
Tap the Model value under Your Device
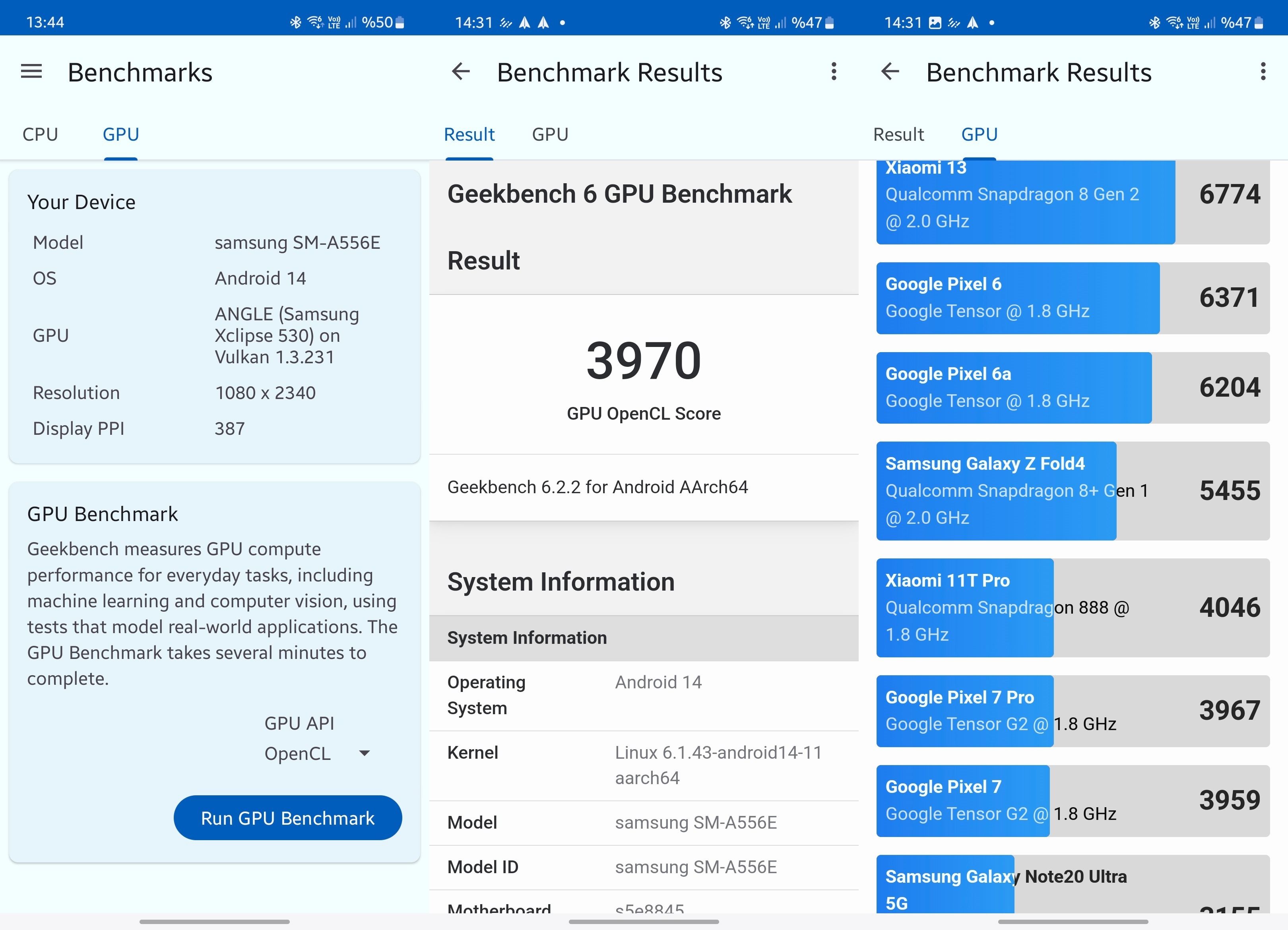[297, 242]
